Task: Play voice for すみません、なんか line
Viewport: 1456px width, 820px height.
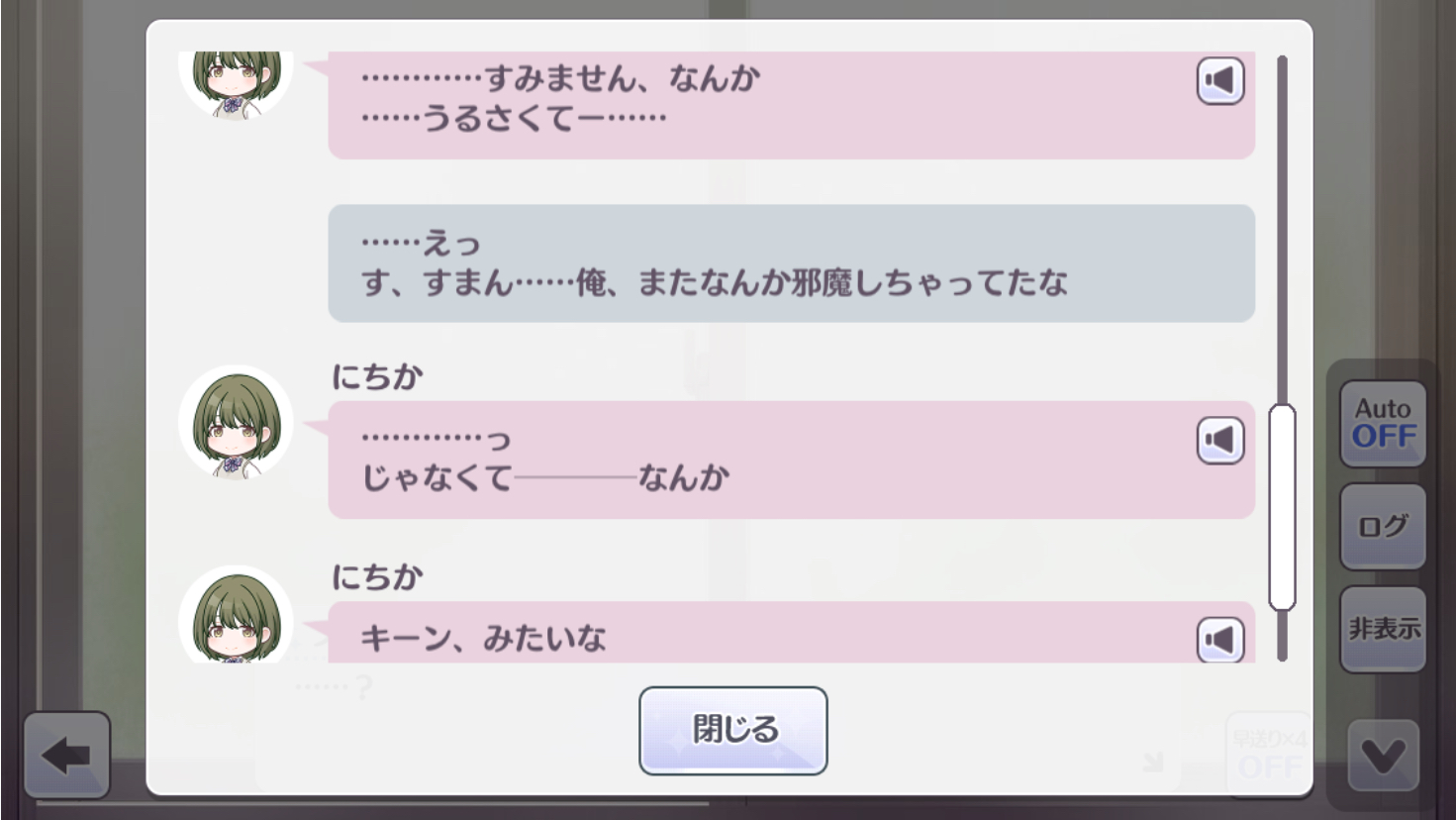Action: click(1220, 80)
